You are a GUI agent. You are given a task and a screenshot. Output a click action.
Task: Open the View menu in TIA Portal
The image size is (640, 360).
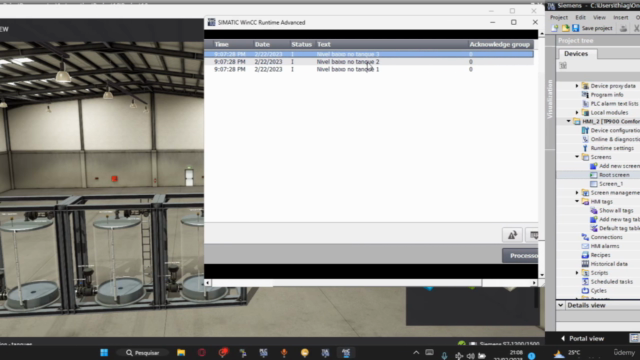599,18
